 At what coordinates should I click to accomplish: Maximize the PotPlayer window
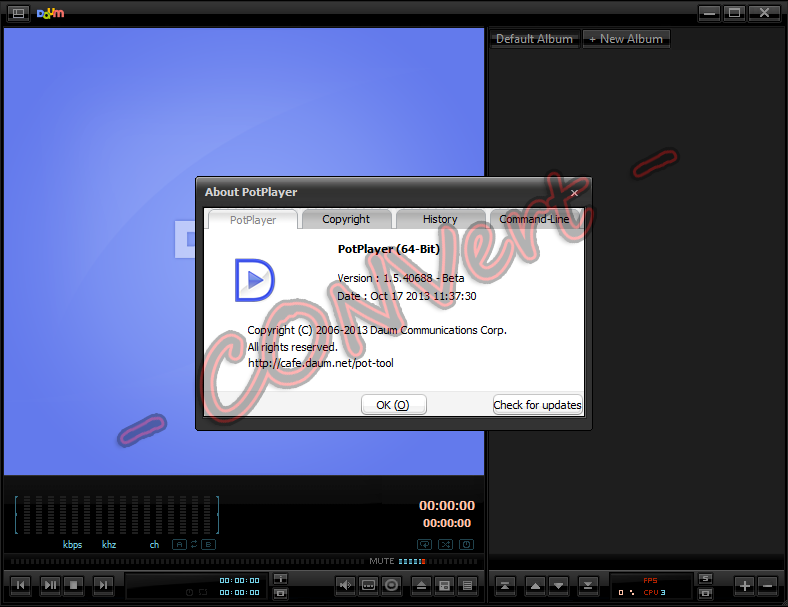pyautogui.click(x=734, y=13)
